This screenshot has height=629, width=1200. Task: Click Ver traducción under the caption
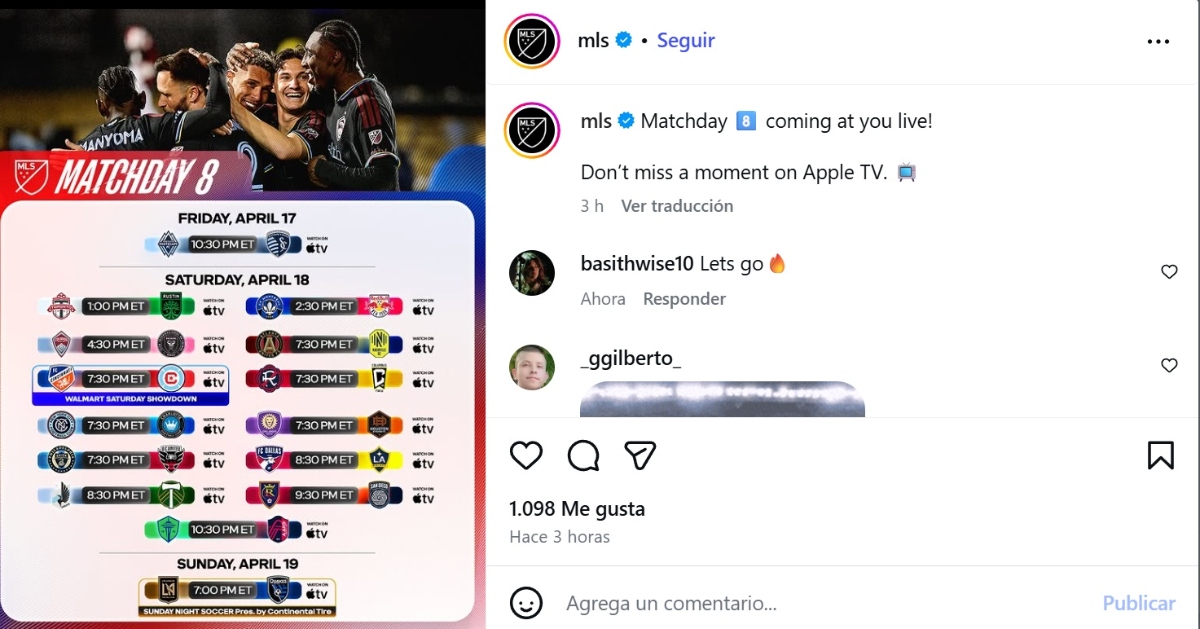(677, 206)
